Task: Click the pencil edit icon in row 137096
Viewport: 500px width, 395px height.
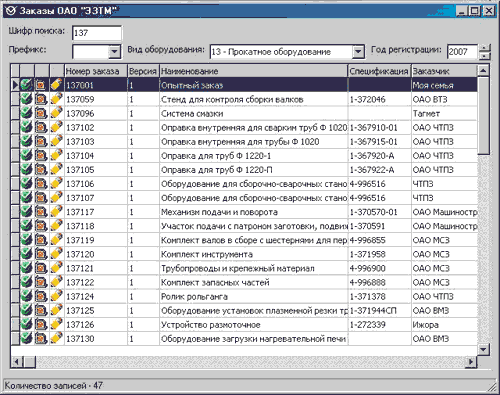Action: click(x=56, y=113)
